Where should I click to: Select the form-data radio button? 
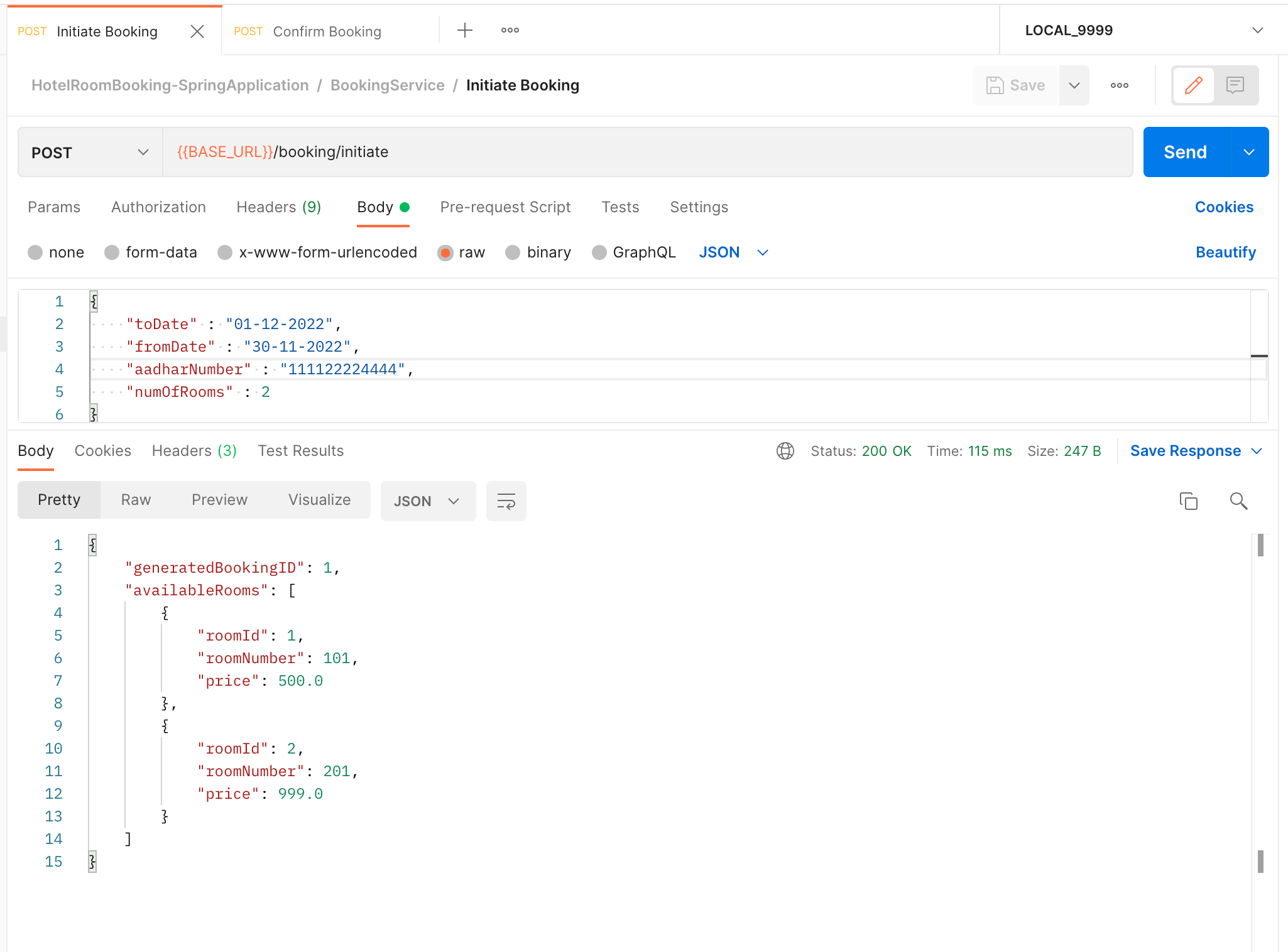pos(112,252)
